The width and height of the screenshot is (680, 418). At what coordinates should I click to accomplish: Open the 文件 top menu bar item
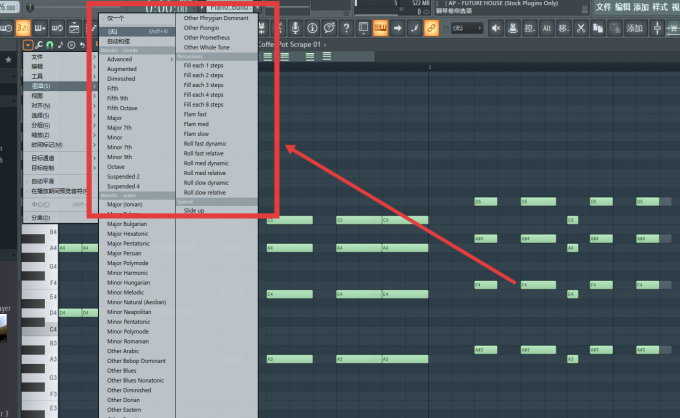(603, 7)
